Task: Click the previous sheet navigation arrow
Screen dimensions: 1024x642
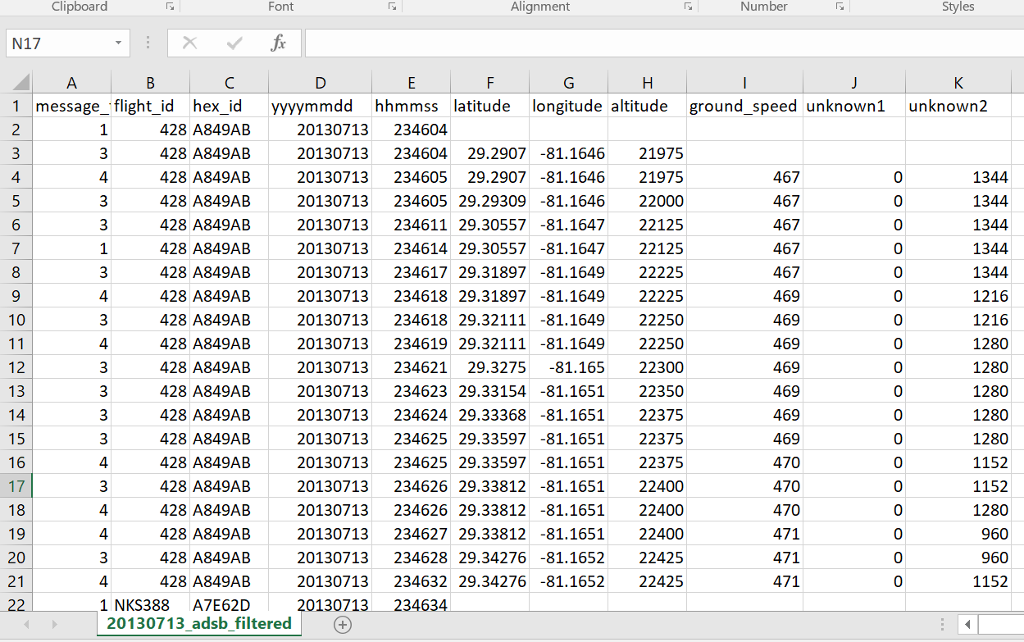Action: coord(27,624)
